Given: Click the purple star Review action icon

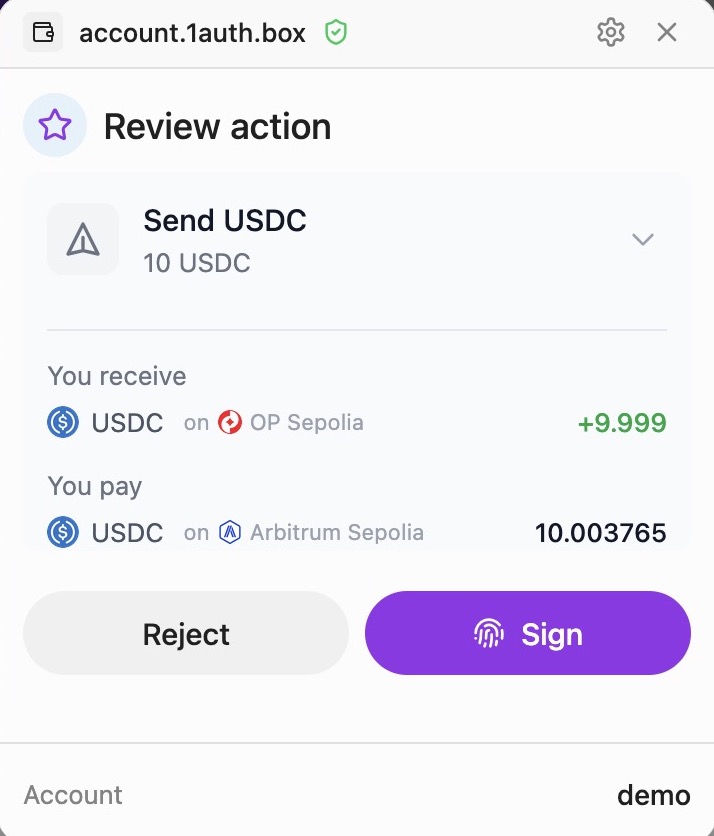Looking at the screenshot, I should [54, 124].
